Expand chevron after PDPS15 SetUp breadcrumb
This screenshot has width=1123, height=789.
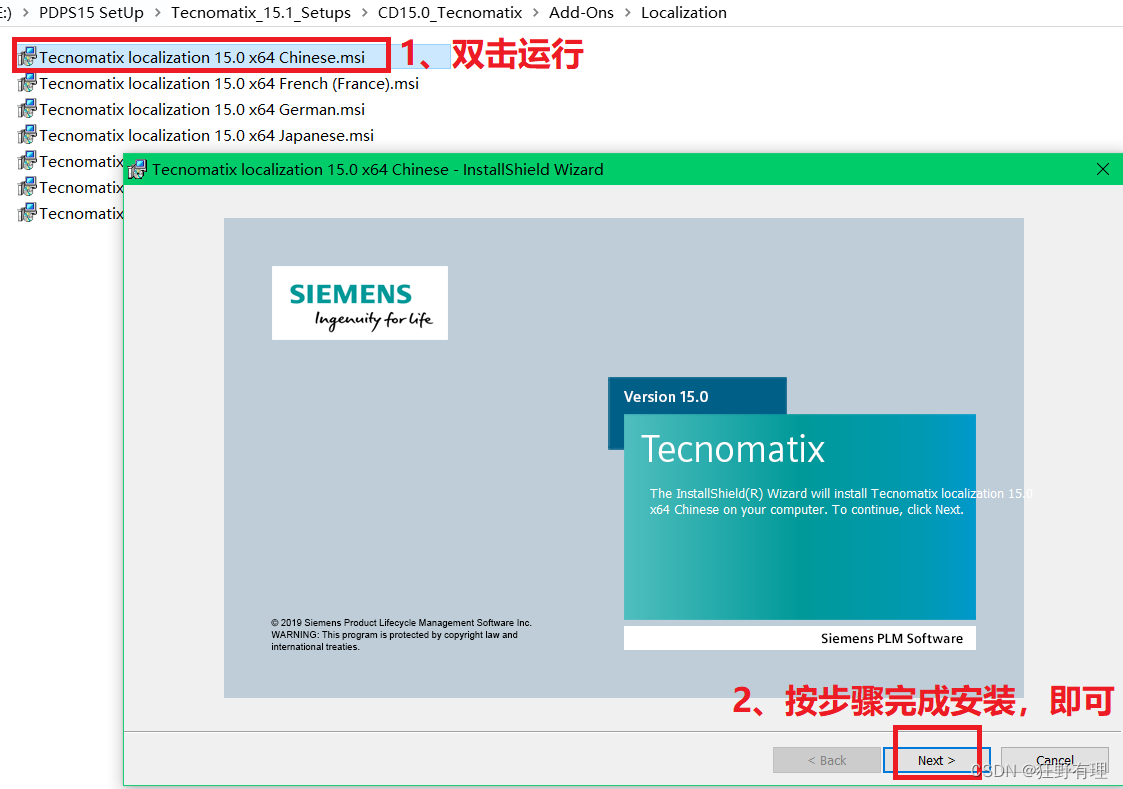pos(158,13)
